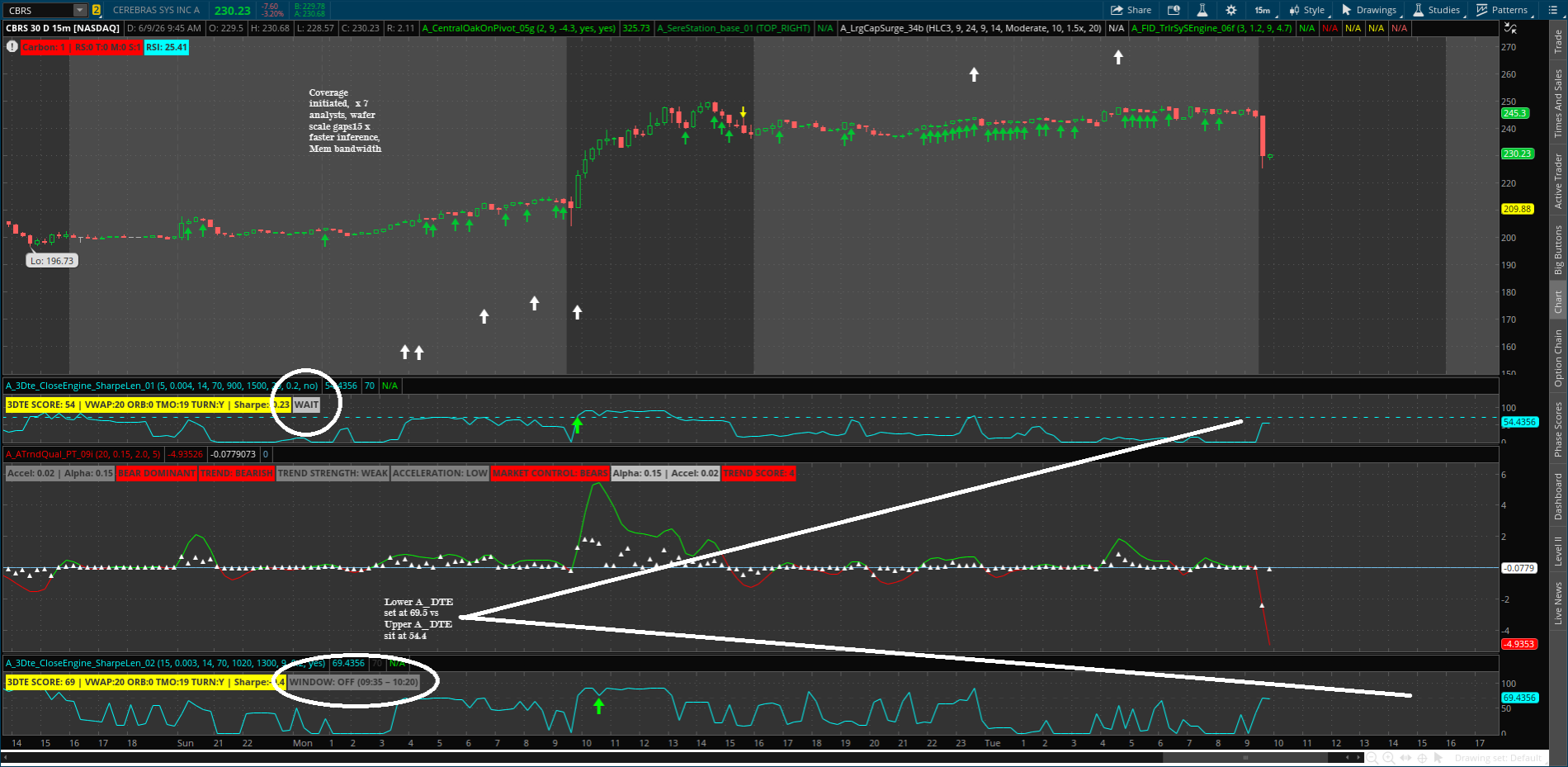Click the exclamation warning icon on the chart
Image resolution: width=1568 pixels, height=767 pixels.
pyautogui.click(x=12, y=46)
